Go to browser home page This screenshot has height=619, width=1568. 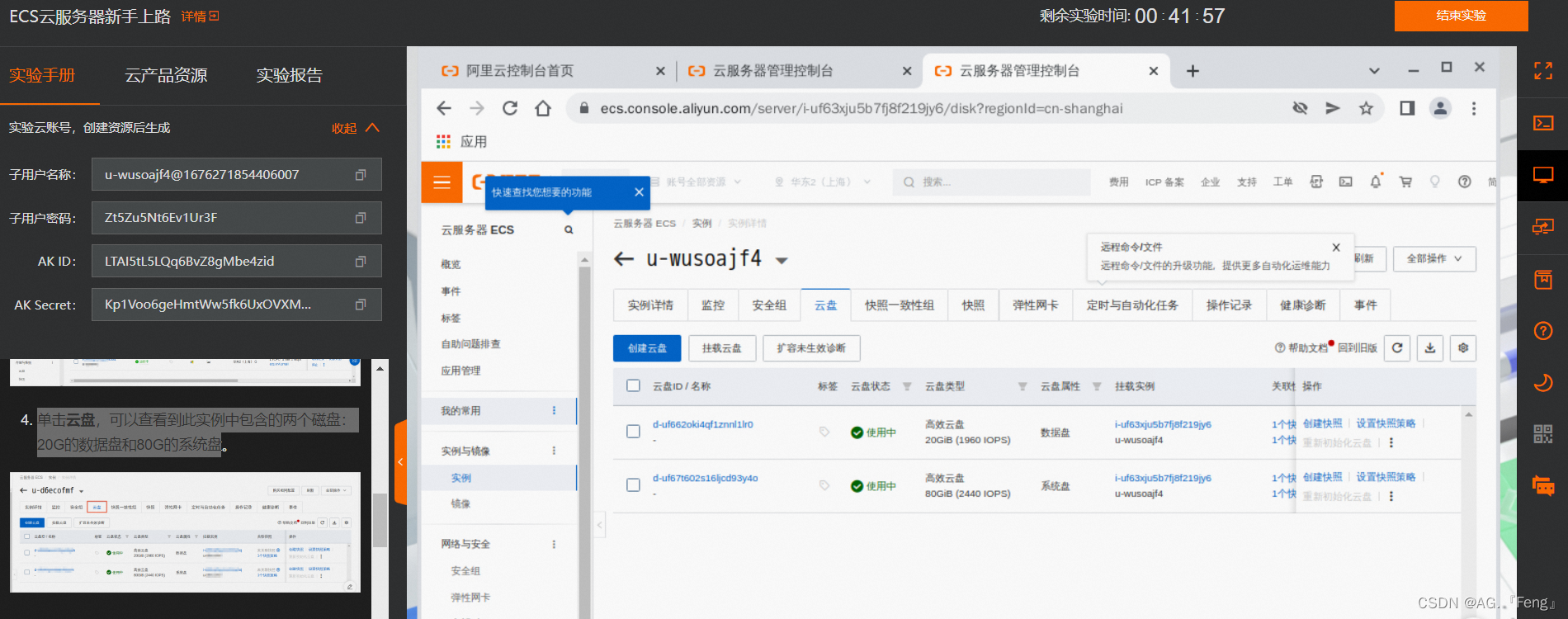coord(543,108)
